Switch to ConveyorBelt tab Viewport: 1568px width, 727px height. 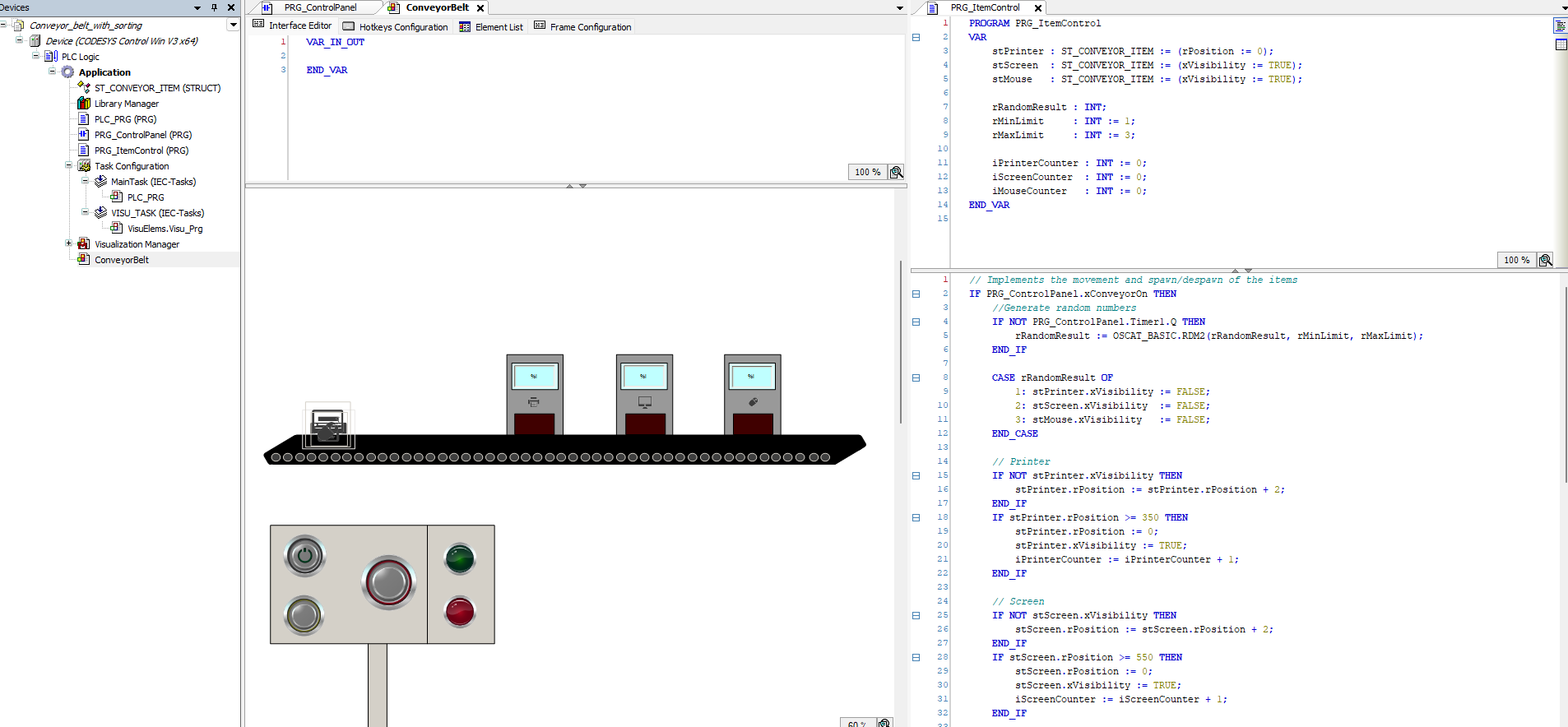437,7
